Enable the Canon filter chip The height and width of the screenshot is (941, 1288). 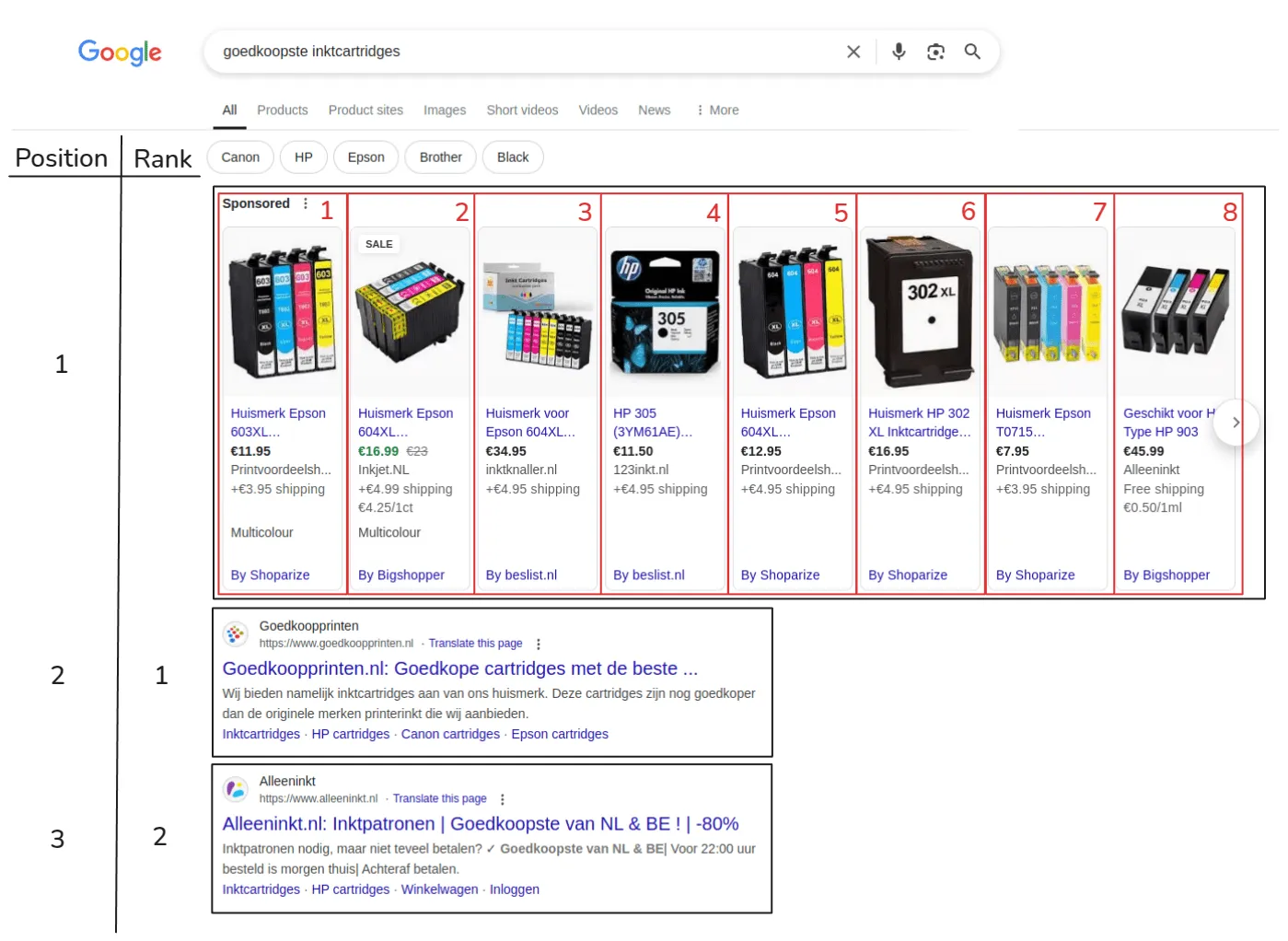coord(239,157)
